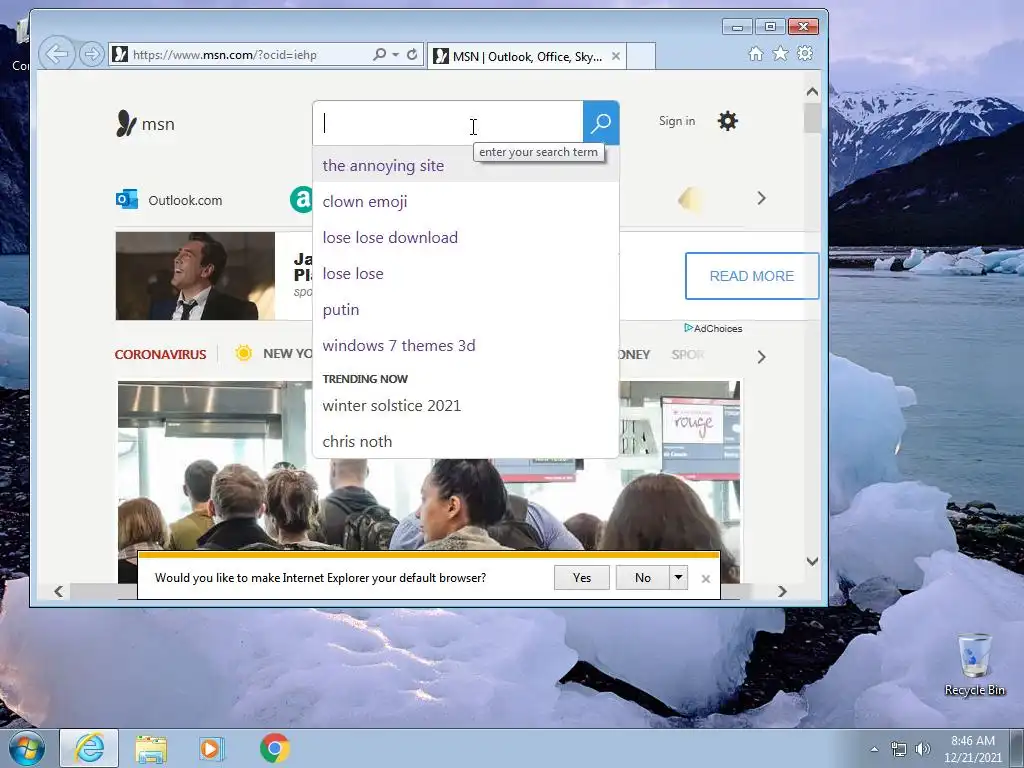Image resolution: width=1024 pixels, height=768 pixels.
Task: Open the CORONAVIRUS news category
Action: point(160,354)
